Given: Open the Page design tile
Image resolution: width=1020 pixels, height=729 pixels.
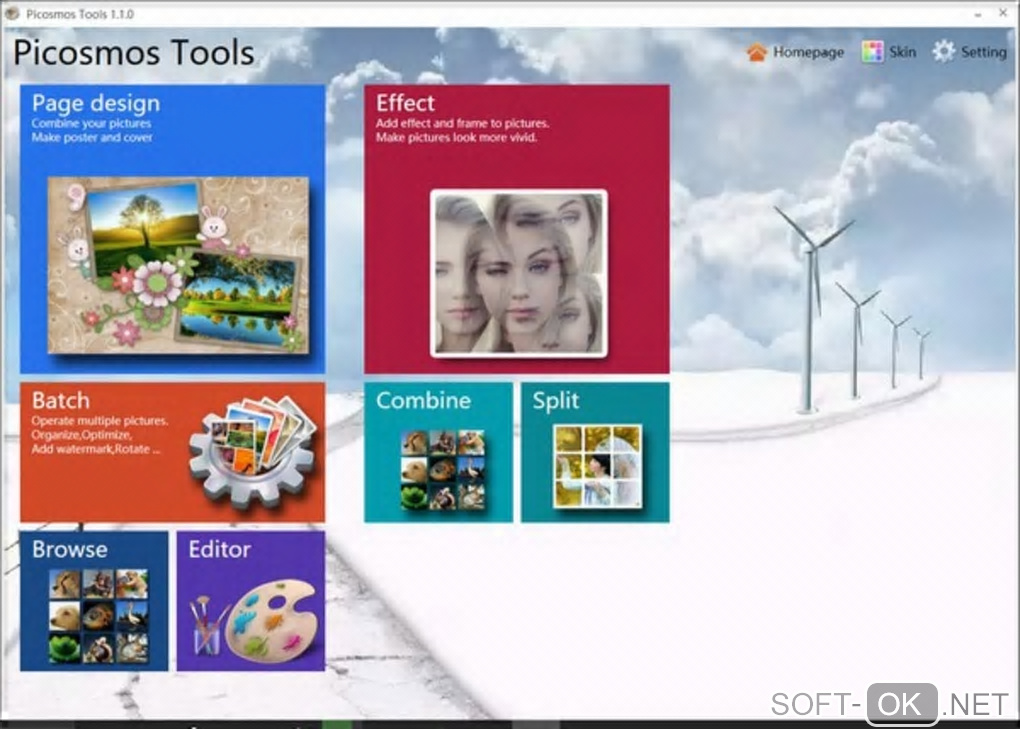Looking at the screenshot, I should pyautogui.click(x=172, y=229).
